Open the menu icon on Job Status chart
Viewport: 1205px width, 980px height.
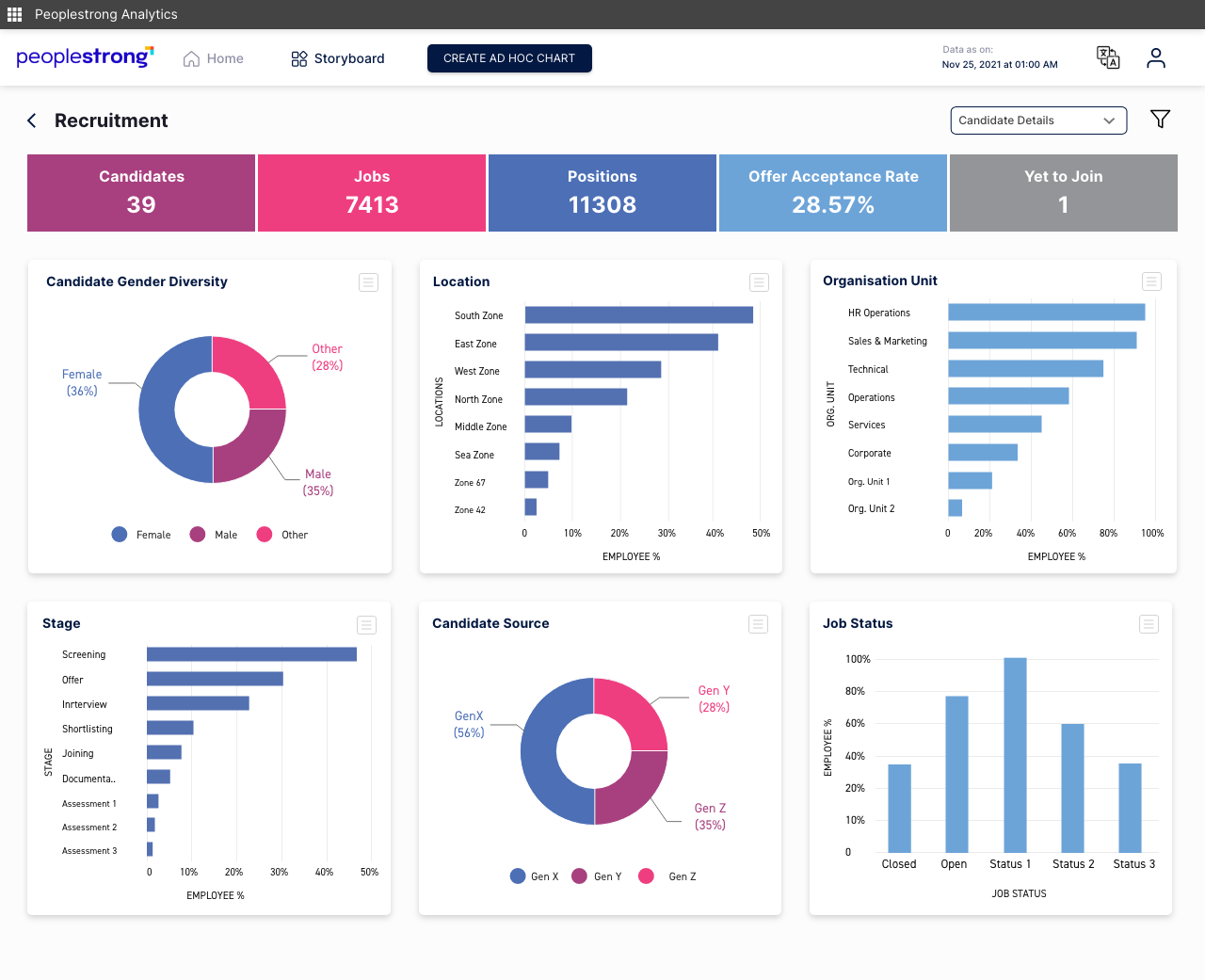[x=1149, y=624]
